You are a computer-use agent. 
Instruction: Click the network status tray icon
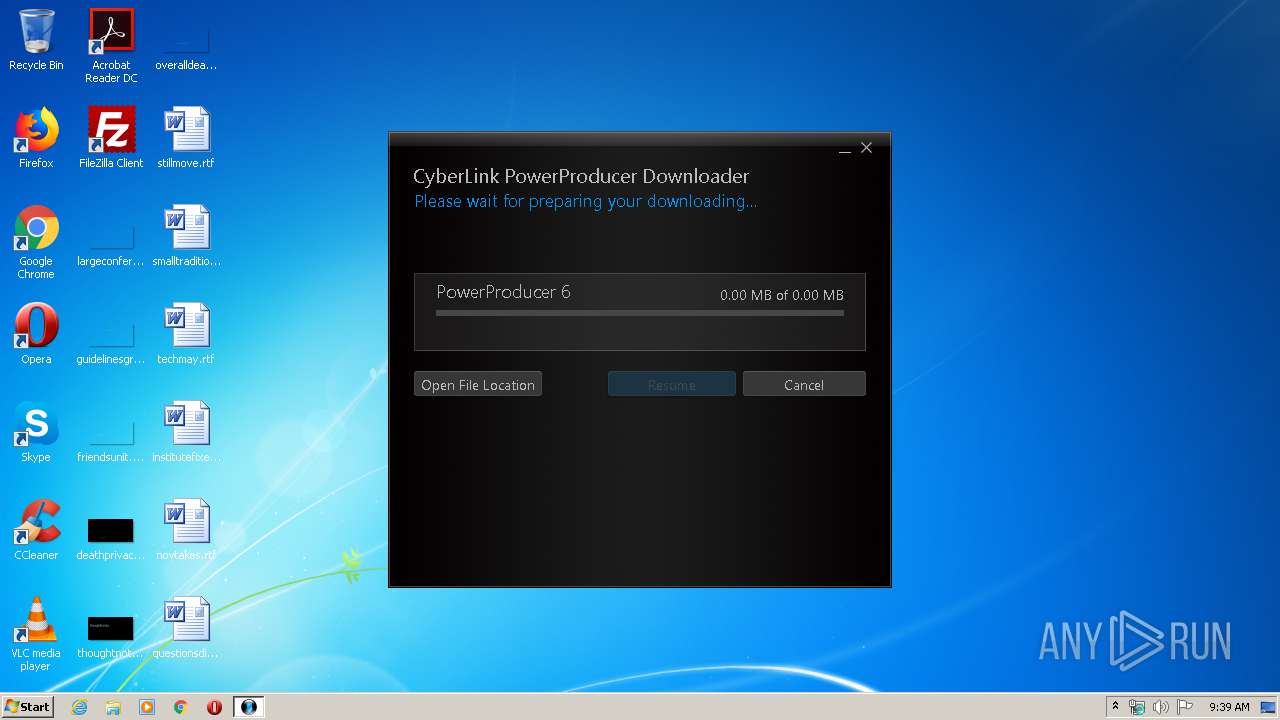tap(1137, 707)
